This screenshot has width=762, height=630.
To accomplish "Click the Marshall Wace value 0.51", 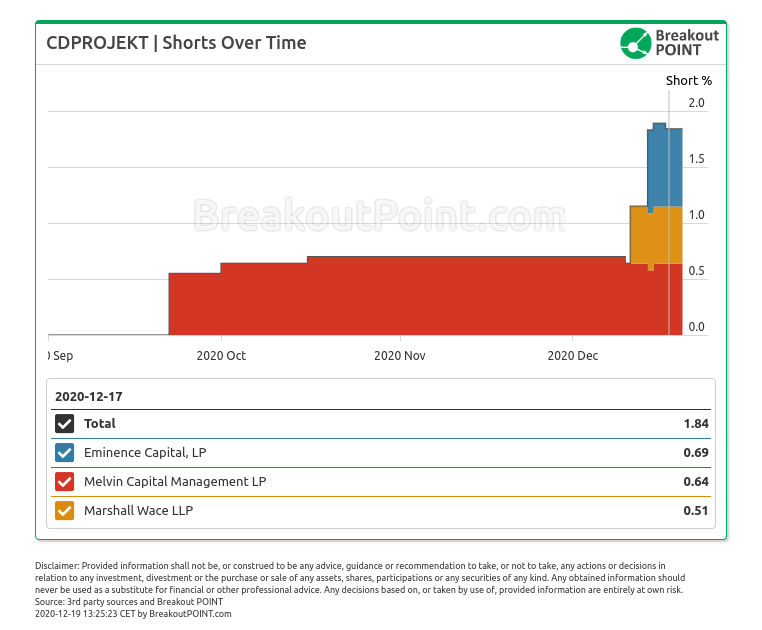I will coord(696,510).
